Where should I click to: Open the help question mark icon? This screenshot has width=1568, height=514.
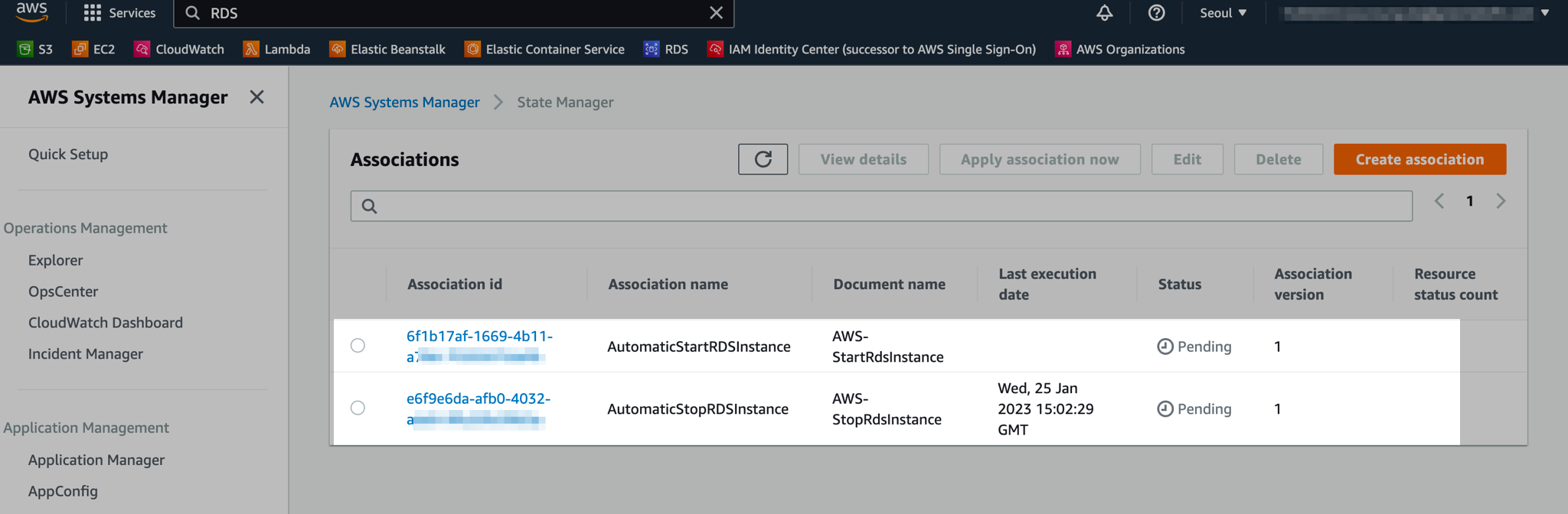click(1156, 13)
